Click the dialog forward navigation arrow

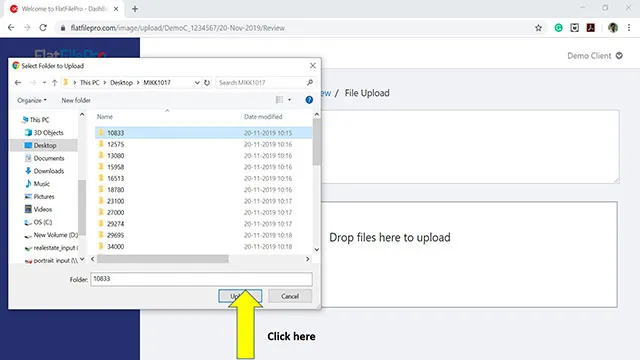pyautogui.click(x=33, y=82)
